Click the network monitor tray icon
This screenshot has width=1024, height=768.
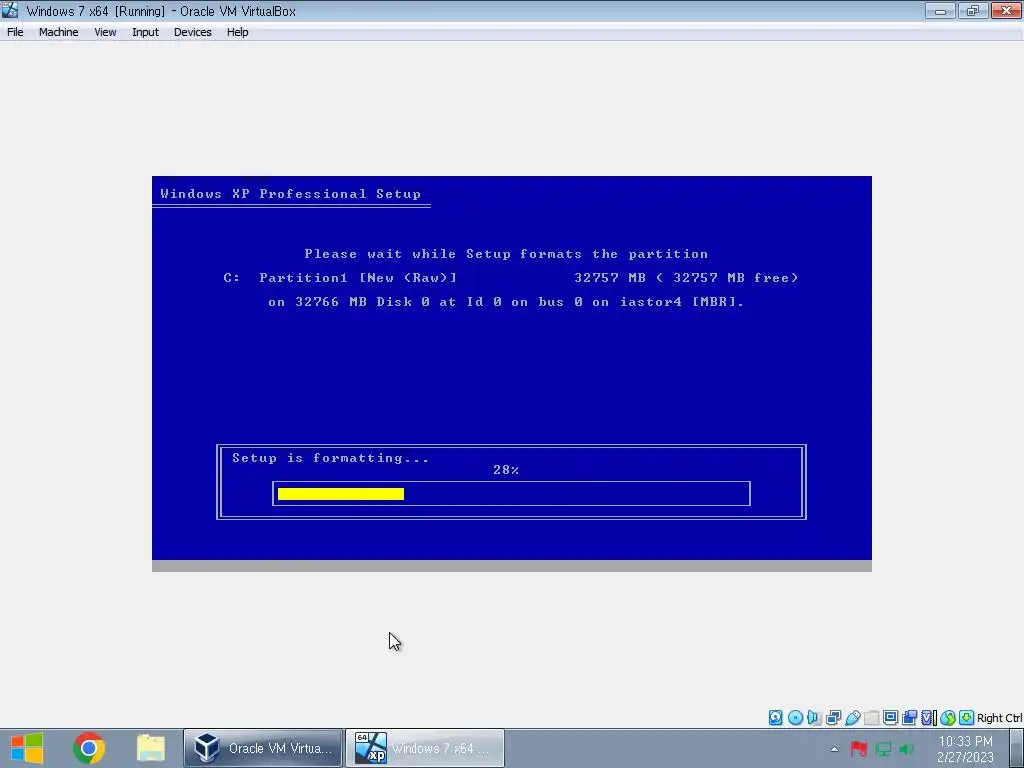[x=883, y=748]
